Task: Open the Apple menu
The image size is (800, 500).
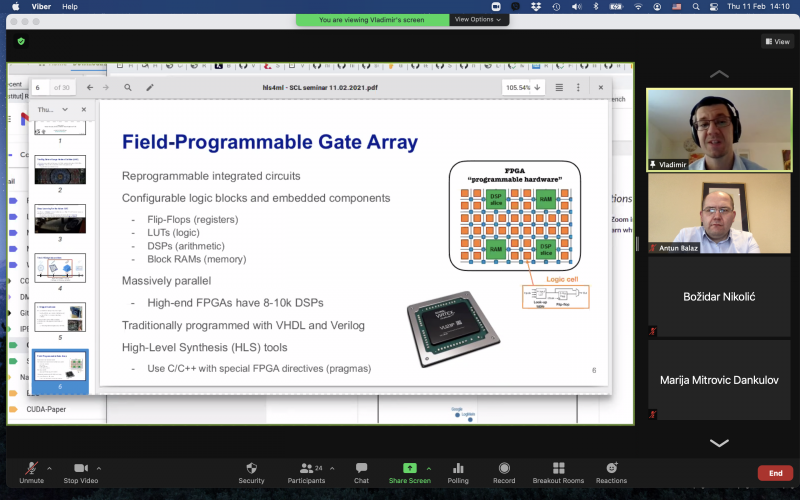Action: 15,7
